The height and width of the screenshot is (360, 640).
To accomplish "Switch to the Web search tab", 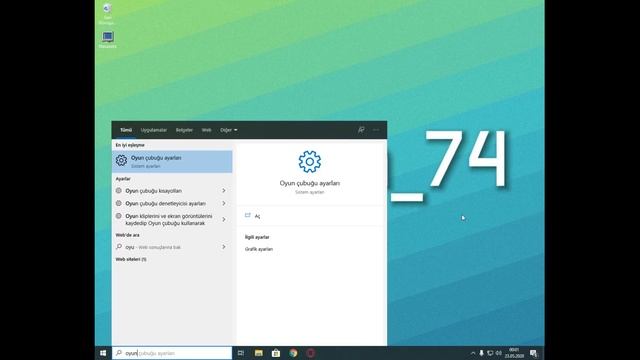I will point(207,130).
